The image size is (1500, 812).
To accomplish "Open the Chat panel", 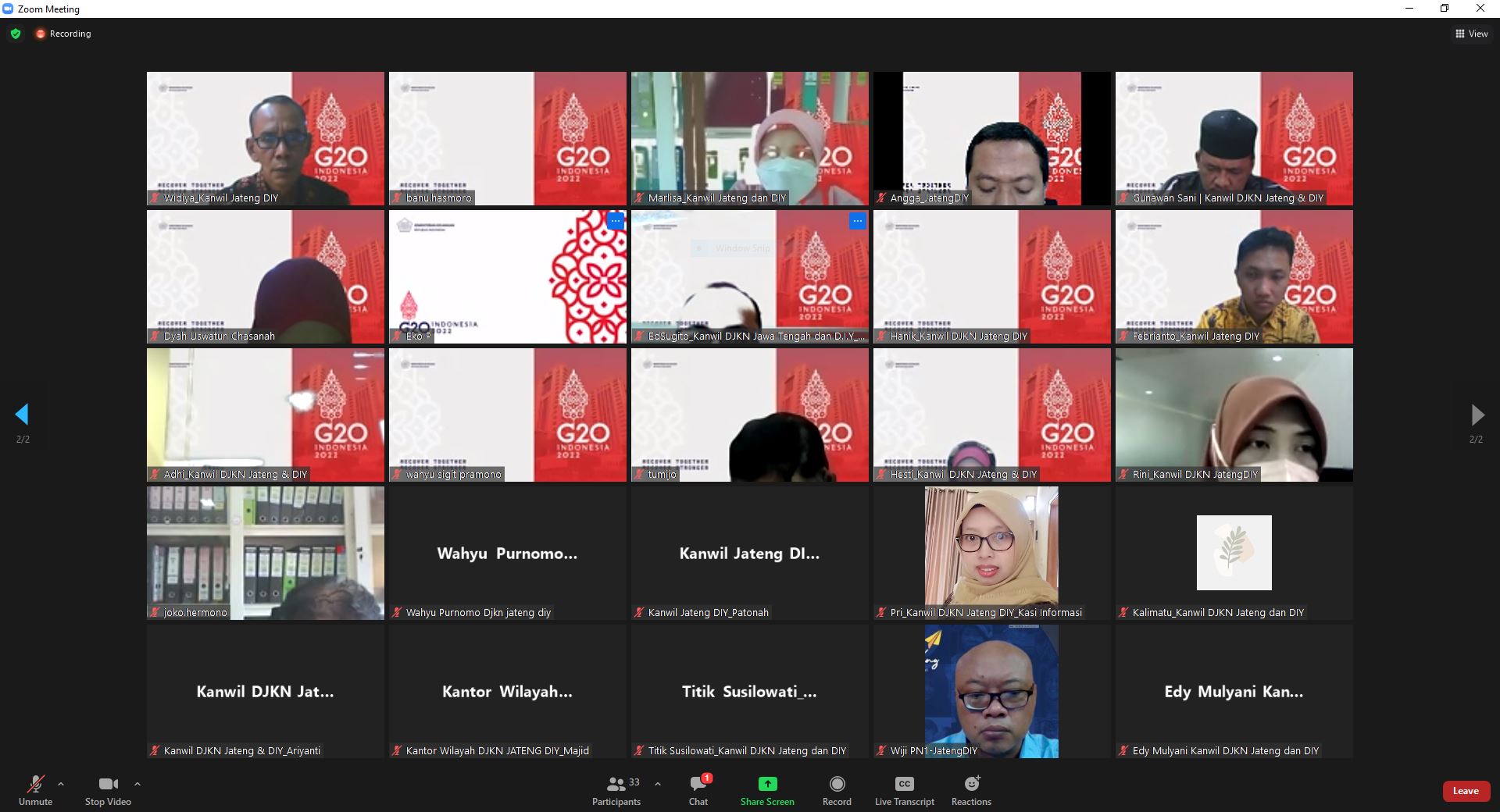I will (698, 784).
